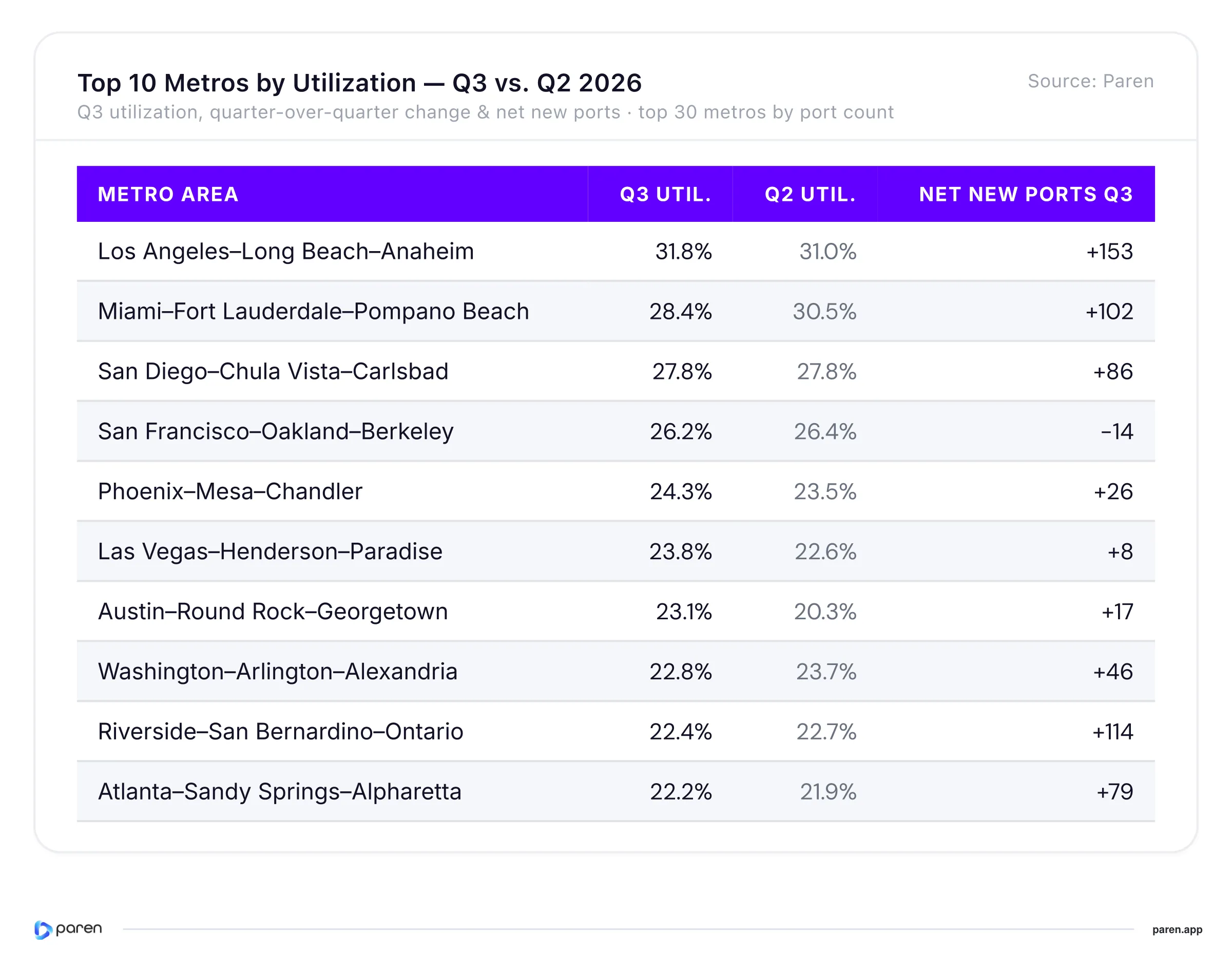Click the +153 net new ports value
Image resolution: width=1232 pixels, height=970 pixels.
1109,252
